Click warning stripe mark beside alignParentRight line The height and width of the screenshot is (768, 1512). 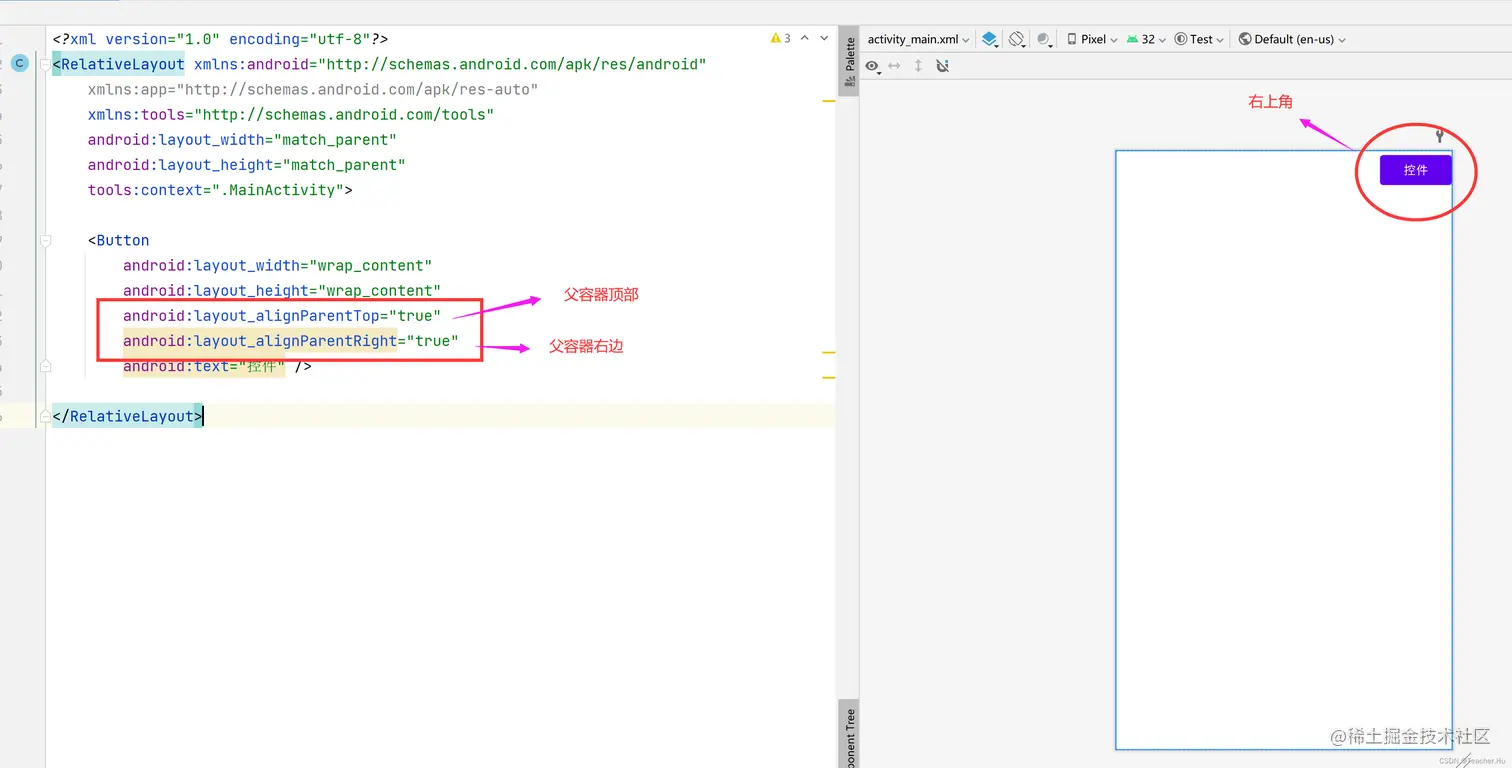coord(828,353)
